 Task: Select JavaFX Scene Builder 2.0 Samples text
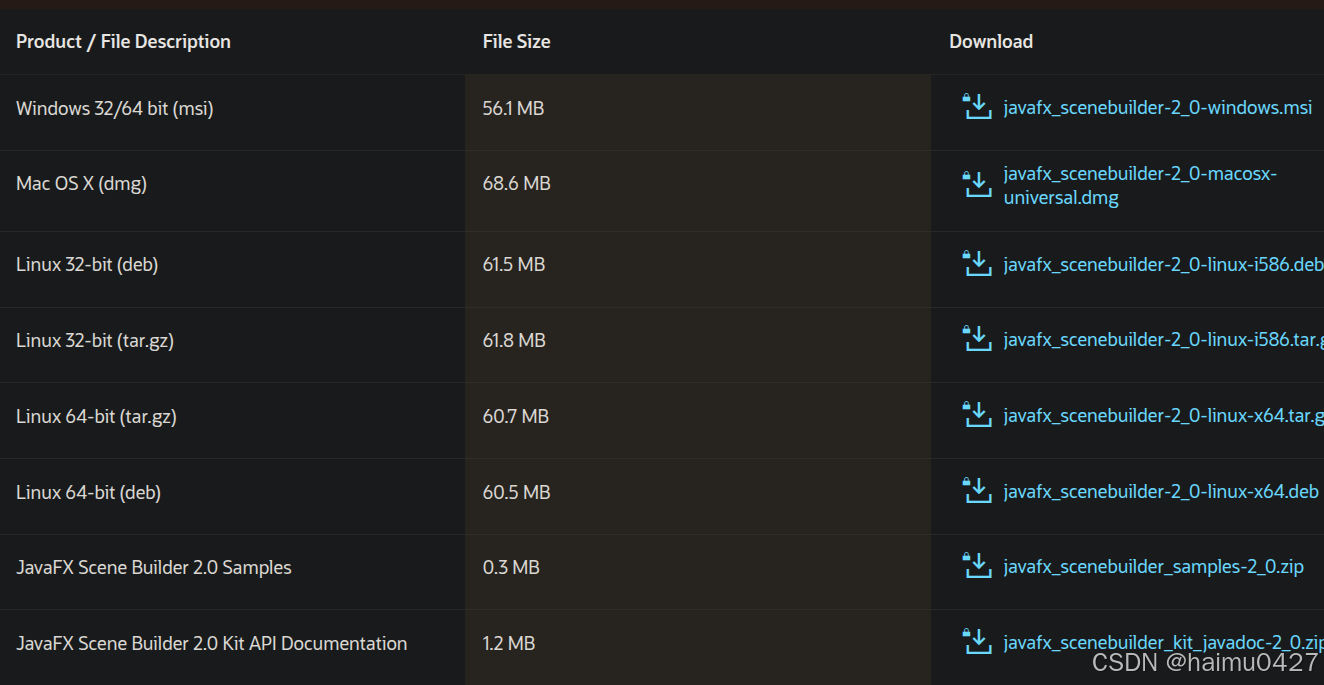(x=154, y=568)
